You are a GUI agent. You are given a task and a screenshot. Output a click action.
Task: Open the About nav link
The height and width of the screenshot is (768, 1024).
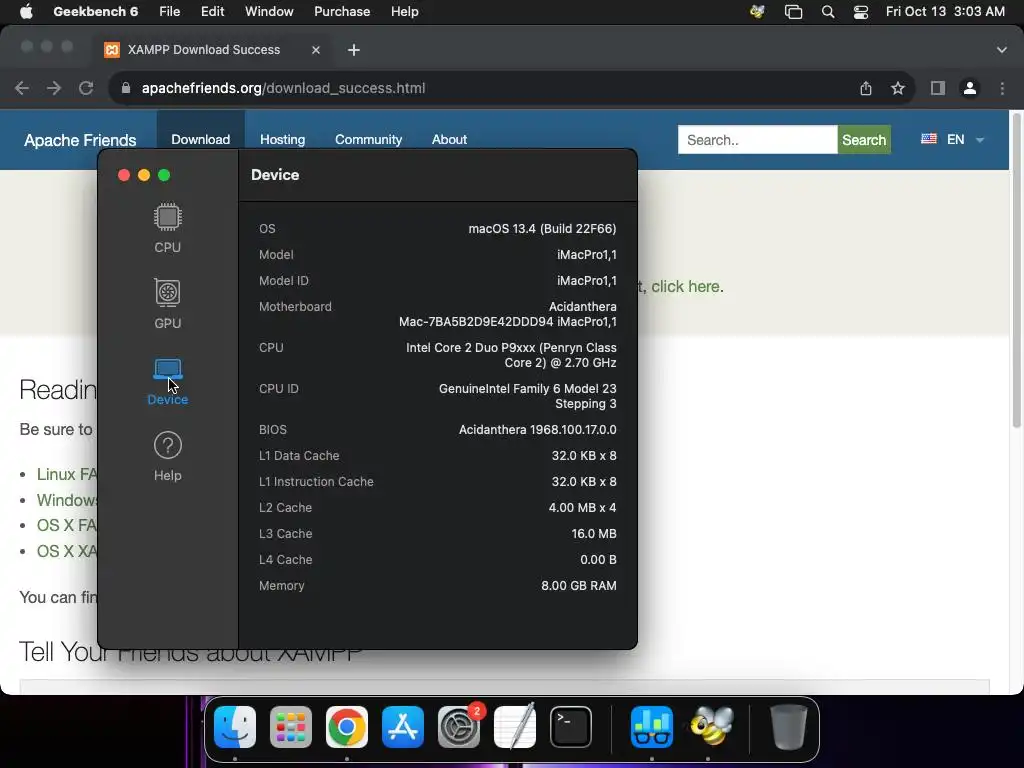(x=449, y=139)
